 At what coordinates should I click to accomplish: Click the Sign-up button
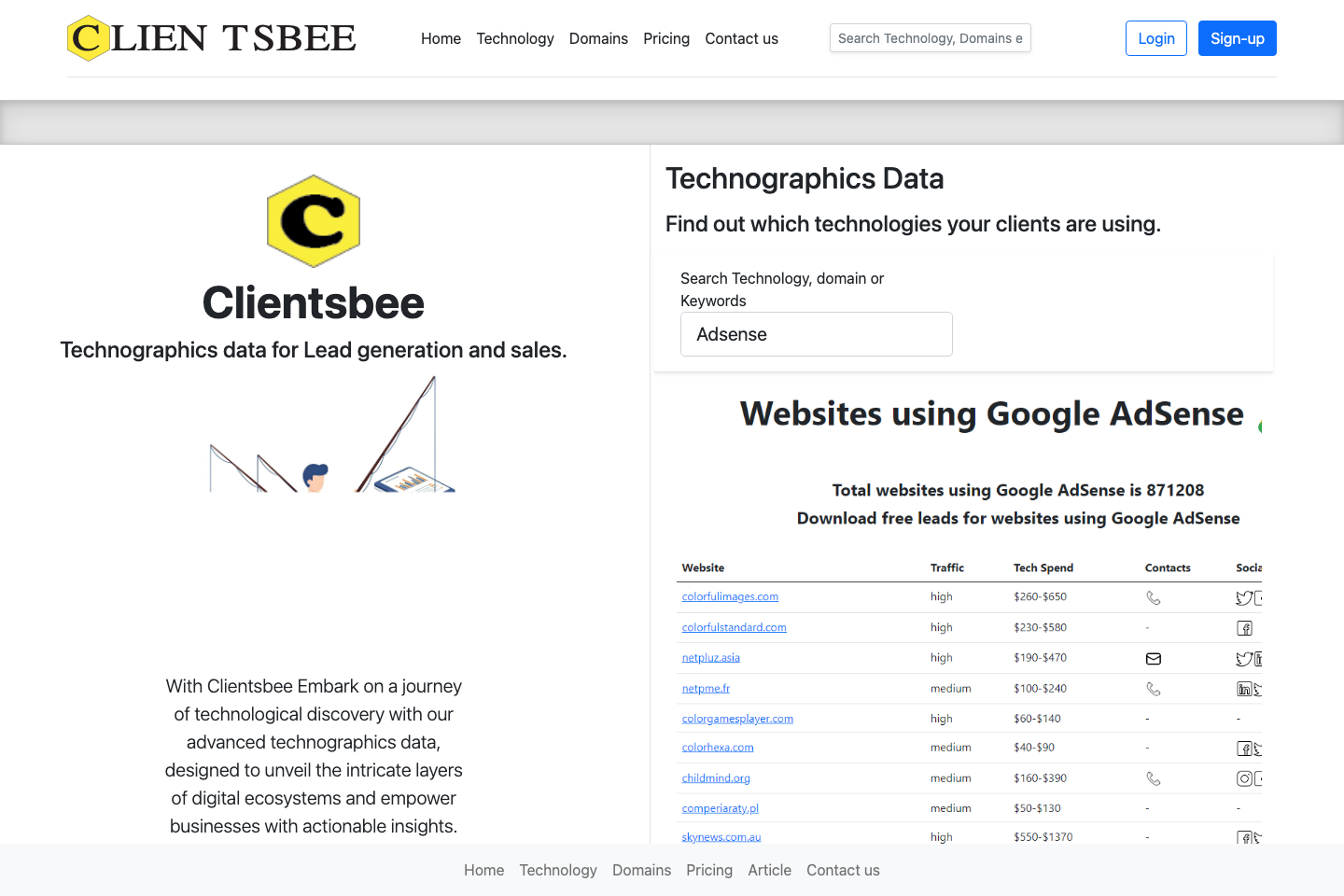[x=1237, y=38]
